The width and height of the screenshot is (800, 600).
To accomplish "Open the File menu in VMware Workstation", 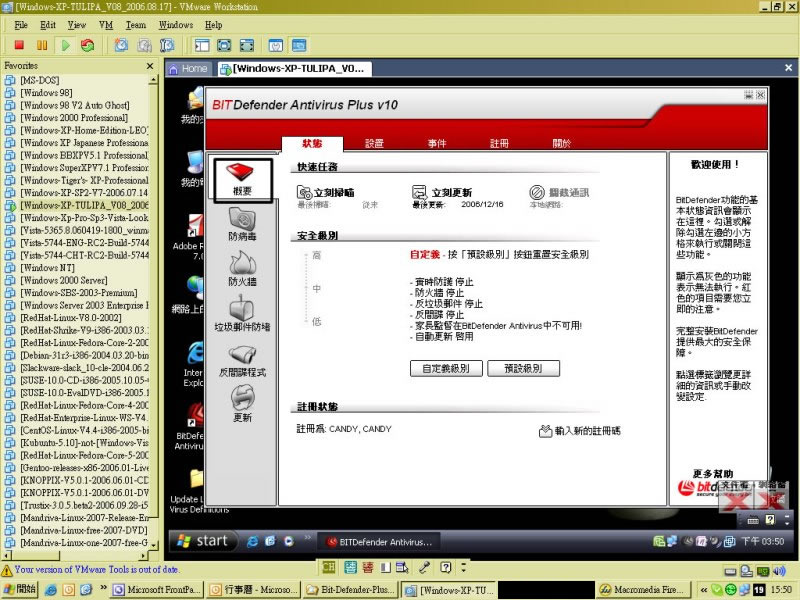I will [21, 24].
